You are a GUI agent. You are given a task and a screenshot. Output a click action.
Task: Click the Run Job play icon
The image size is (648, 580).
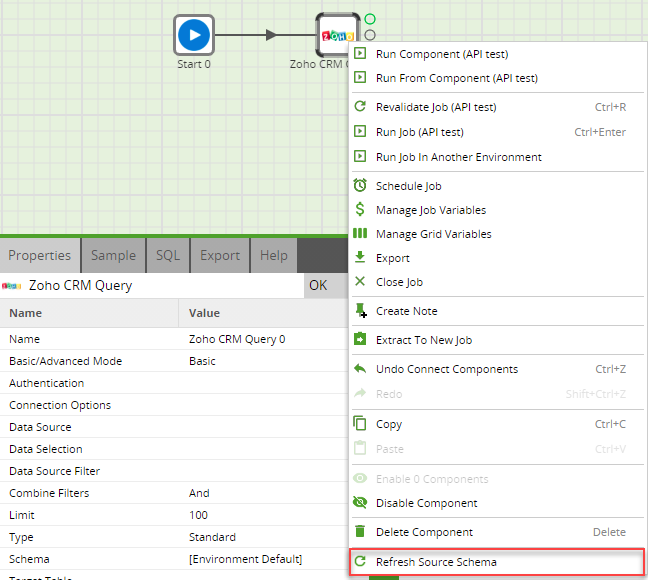(x=360, y=131)
